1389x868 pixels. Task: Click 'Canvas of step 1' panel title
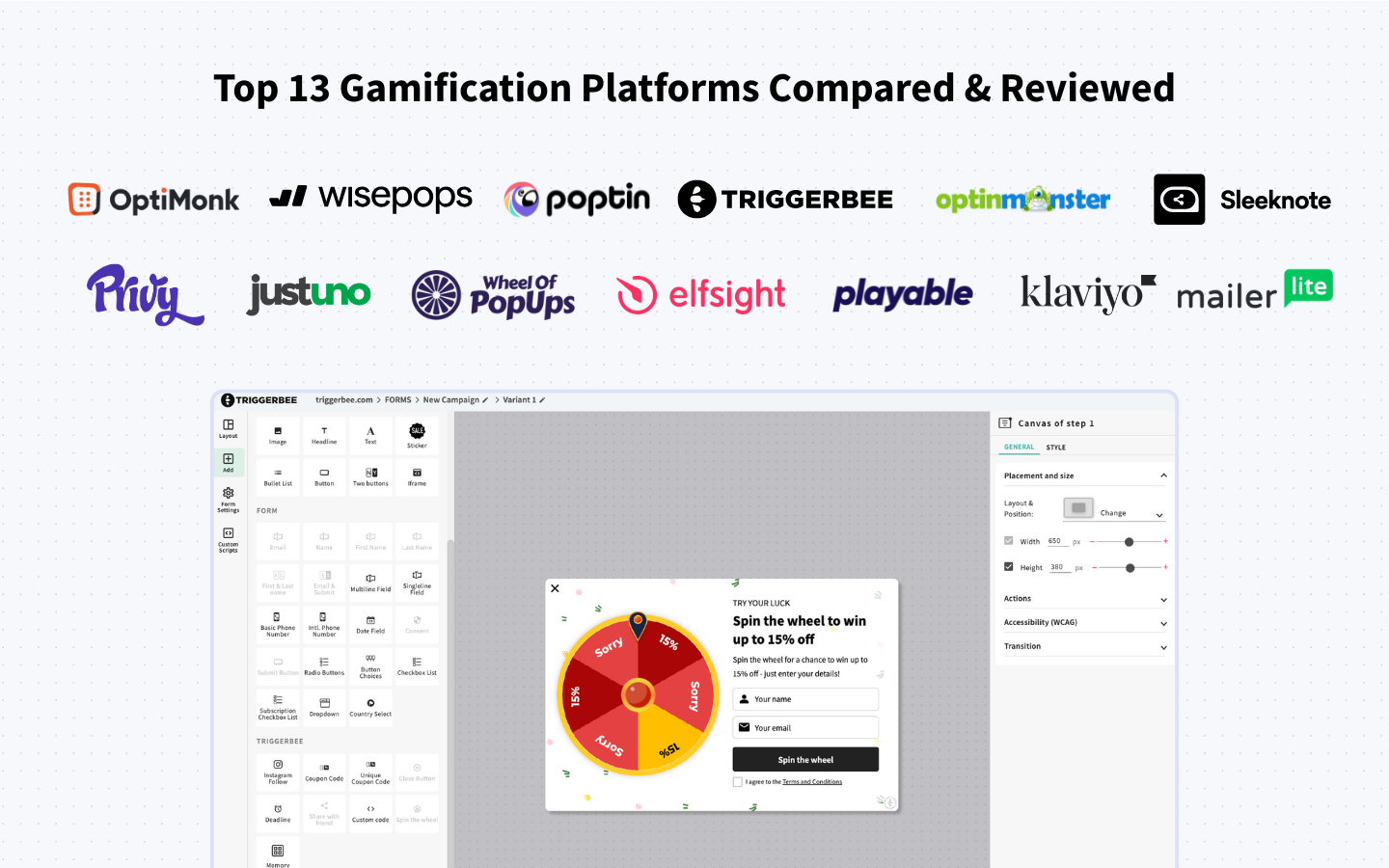pyautogui.click(x=1056, y=423)
